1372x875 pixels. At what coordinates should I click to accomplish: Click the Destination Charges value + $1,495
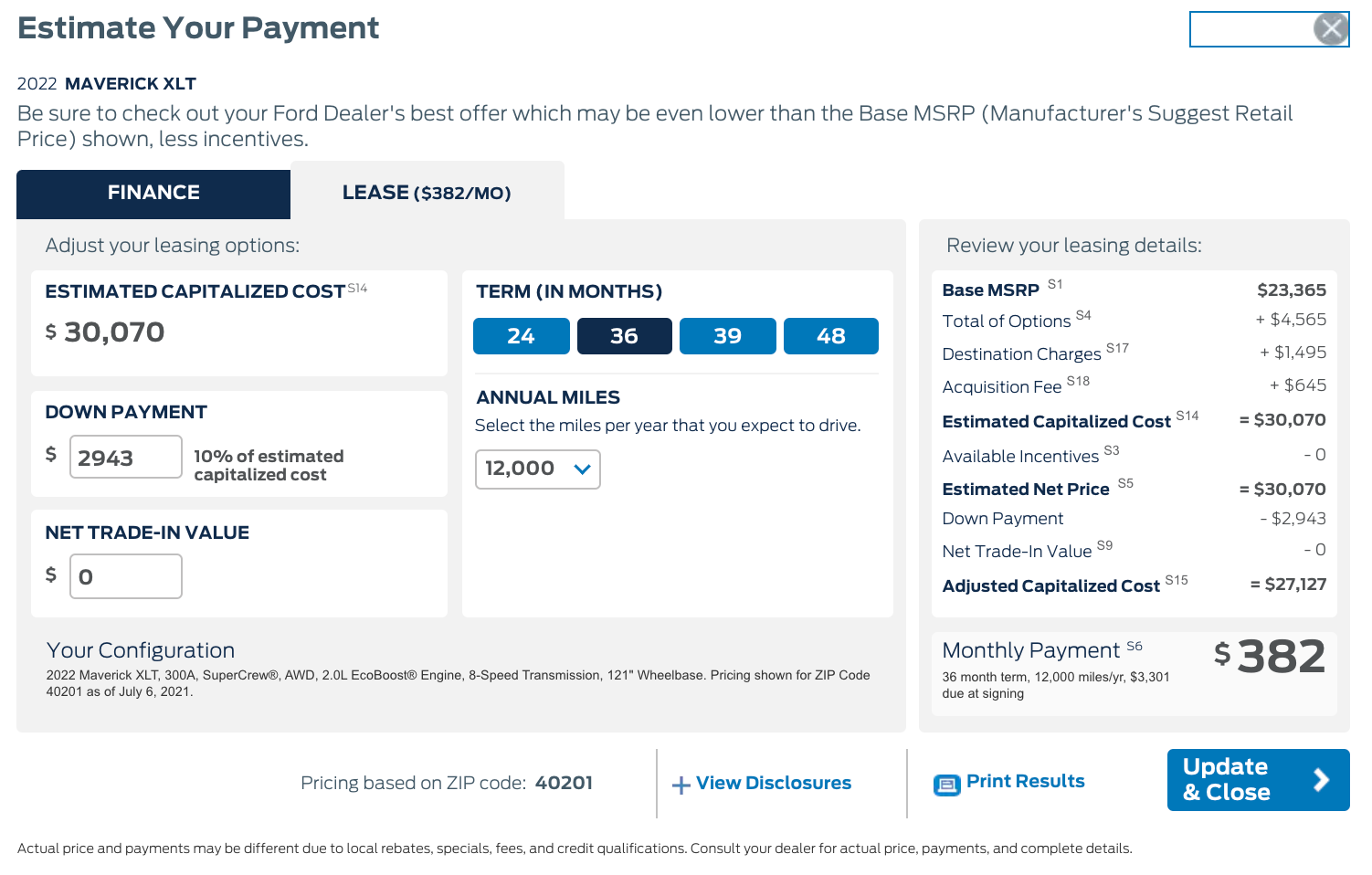click(x=1293, y=353)
